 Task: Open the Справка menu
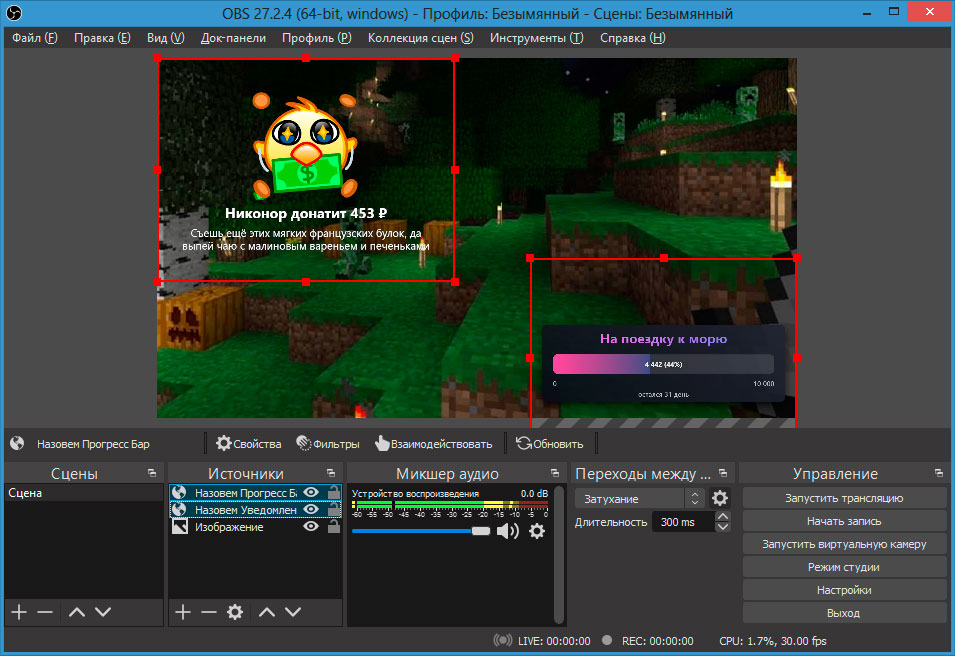632,38
